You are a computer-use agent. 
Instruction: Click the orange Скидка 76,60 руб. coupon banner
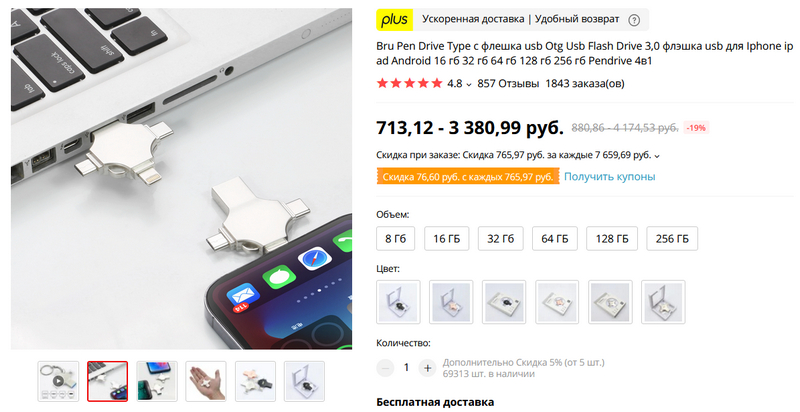pyautogui.click(x=468, y=176)
